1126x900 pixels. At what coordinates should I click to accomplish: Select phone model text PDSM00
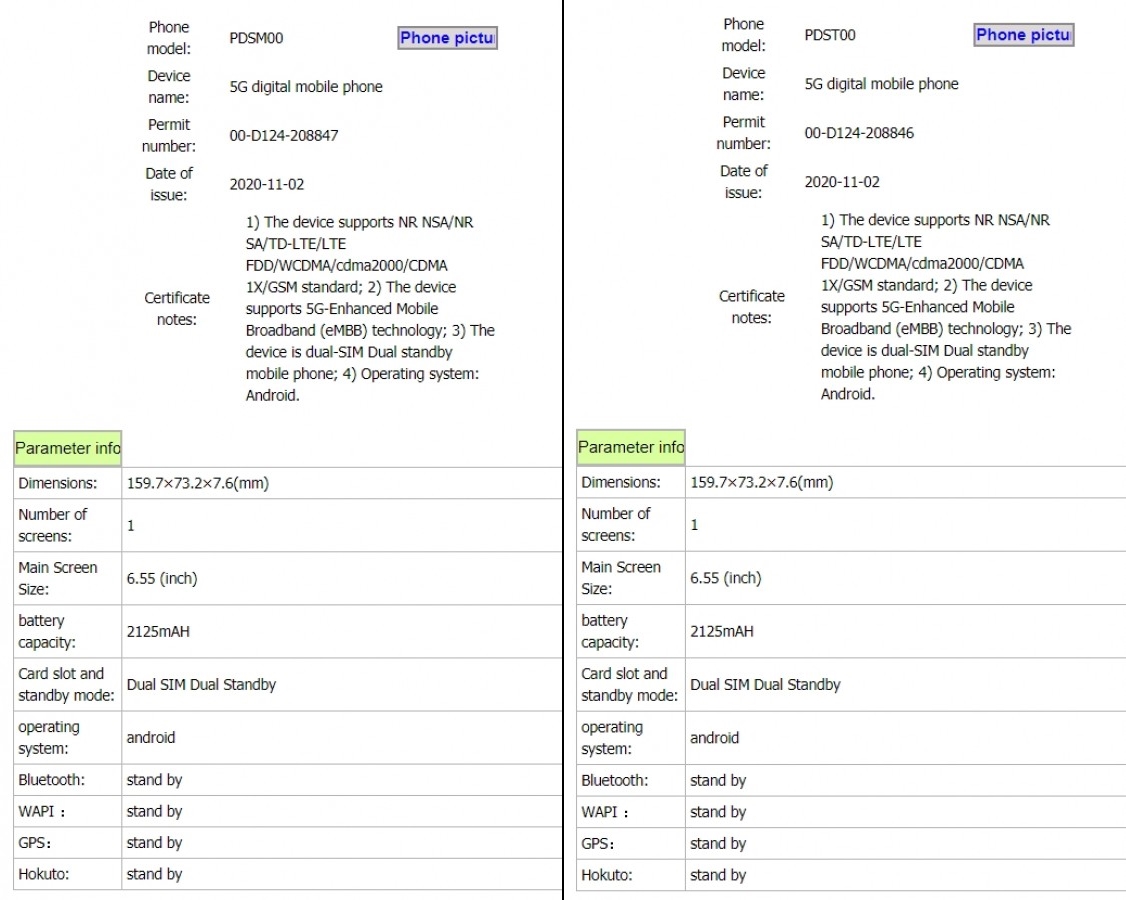[x=258, y=39]
